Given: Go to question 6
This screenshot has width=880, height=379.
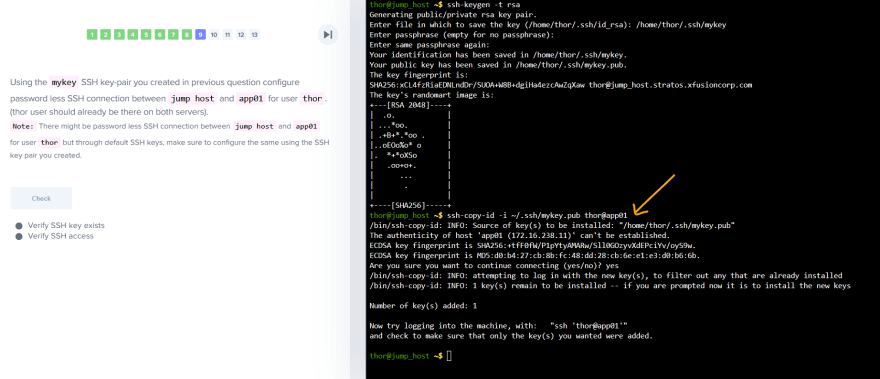Looking at the screenshot, I should point(159,35).
